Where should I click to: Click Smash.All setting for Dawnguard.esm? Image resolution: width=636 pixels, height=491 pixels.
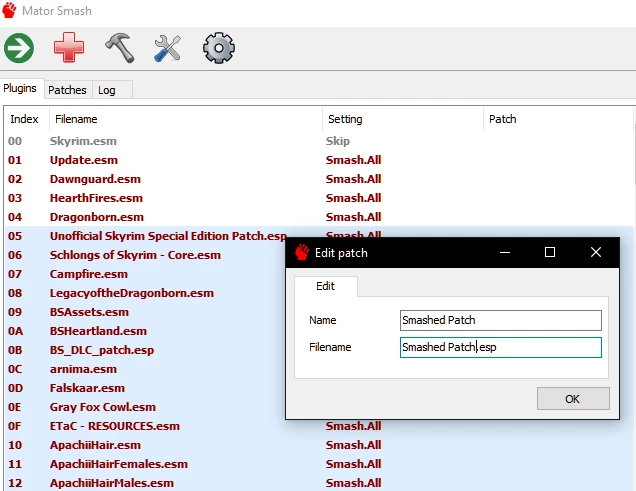[353, 179]
